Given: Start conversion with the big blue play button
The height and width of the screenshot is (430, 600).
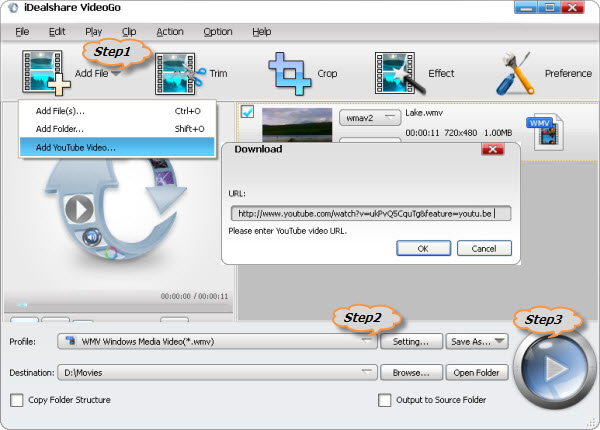Looking at the screenshot, I should click(x=554, y=370).
